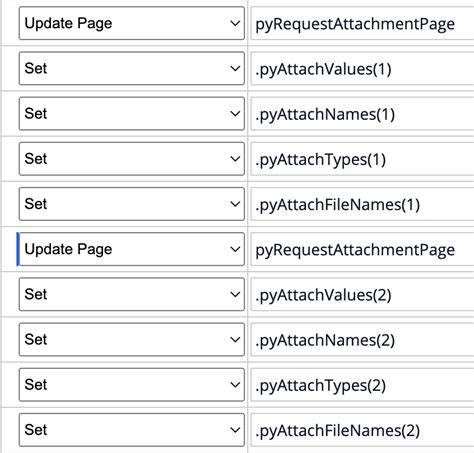Click the first pyRequestAttachmentPage field
The width and height of the screenshot is (474, 453).
(362, 23)
